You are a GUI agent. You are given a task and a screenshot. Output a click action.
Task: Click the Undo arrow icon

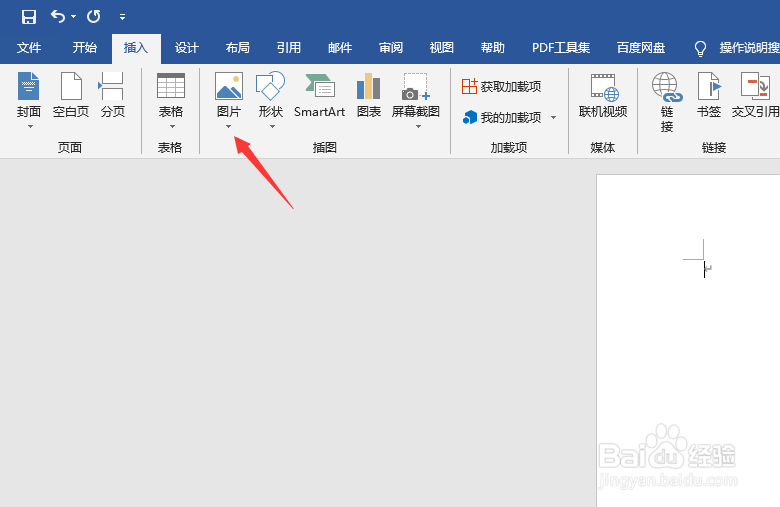tap(58, 17)
